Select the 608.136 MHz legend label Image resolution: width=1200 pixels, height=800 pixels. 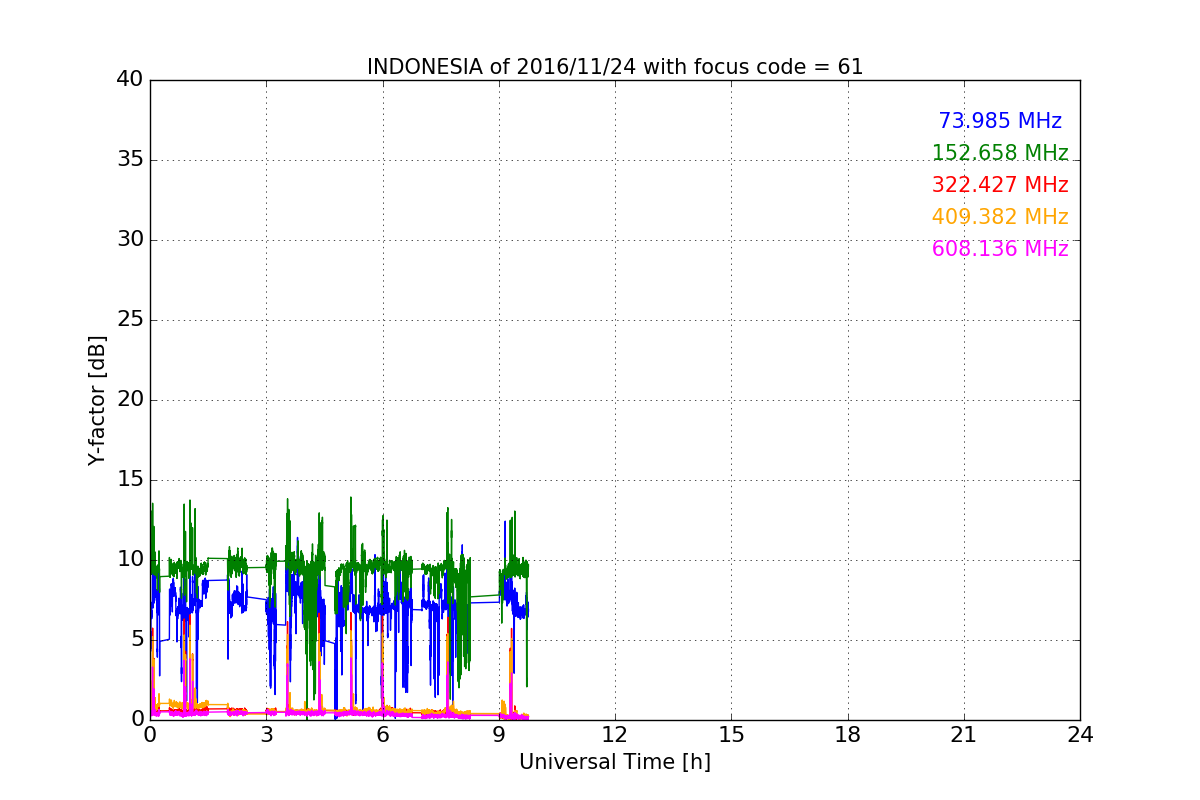pyautogui.click(x=1000, y=249)
